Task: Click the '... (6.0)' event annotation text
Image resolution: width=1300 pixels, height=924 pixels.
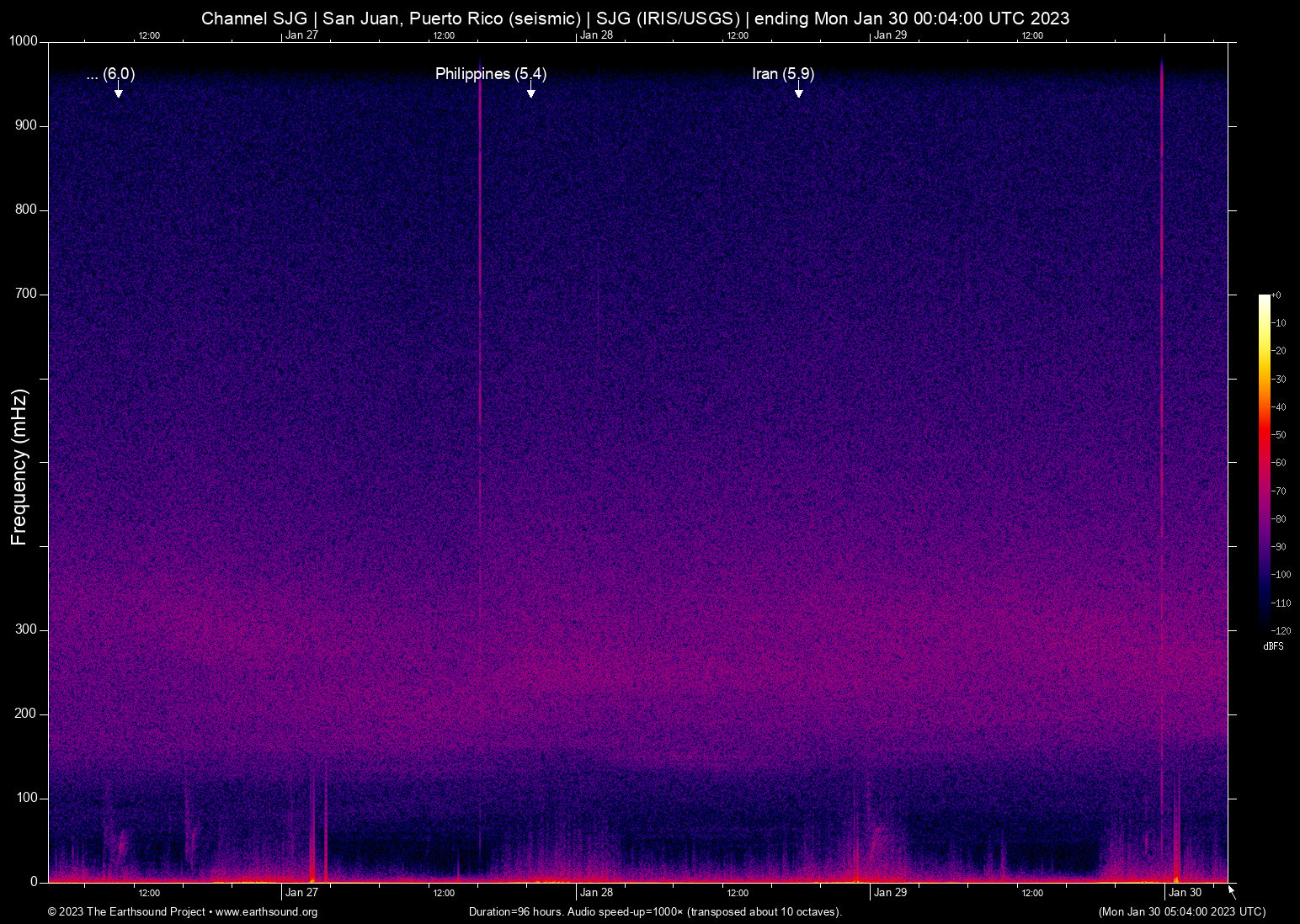Action: point(110,74)
